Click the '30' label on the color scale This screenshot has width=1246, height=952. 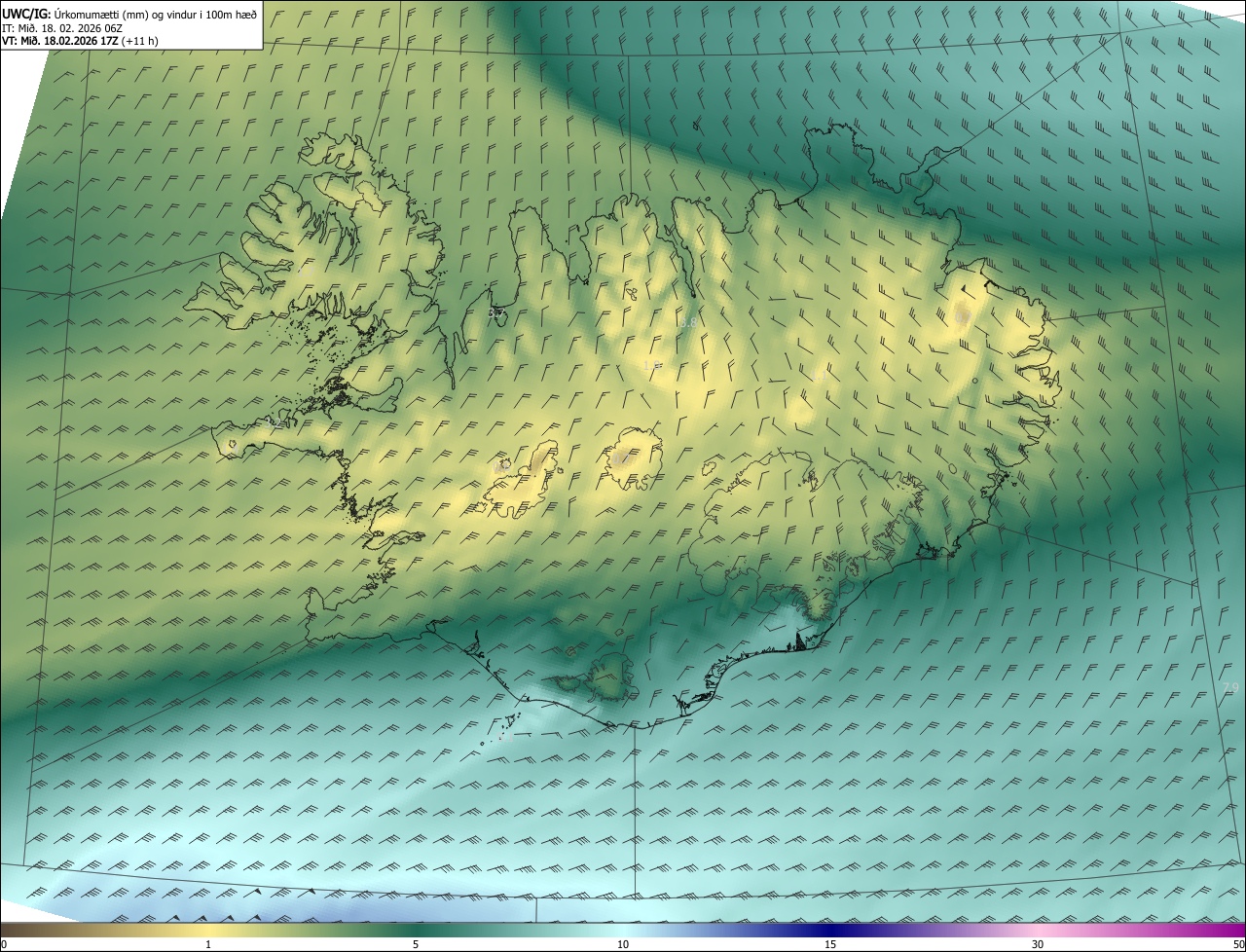[x=1038, y=944]
